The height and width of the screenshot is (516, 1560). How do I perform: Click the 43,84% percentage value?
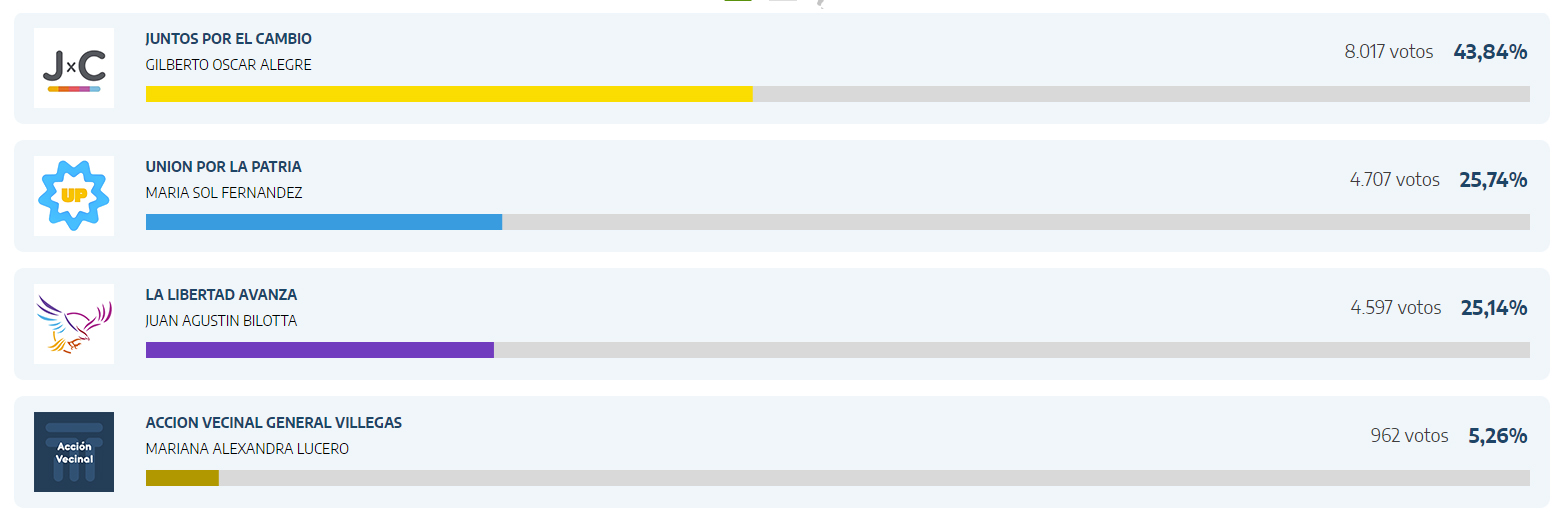point(1490,52)
